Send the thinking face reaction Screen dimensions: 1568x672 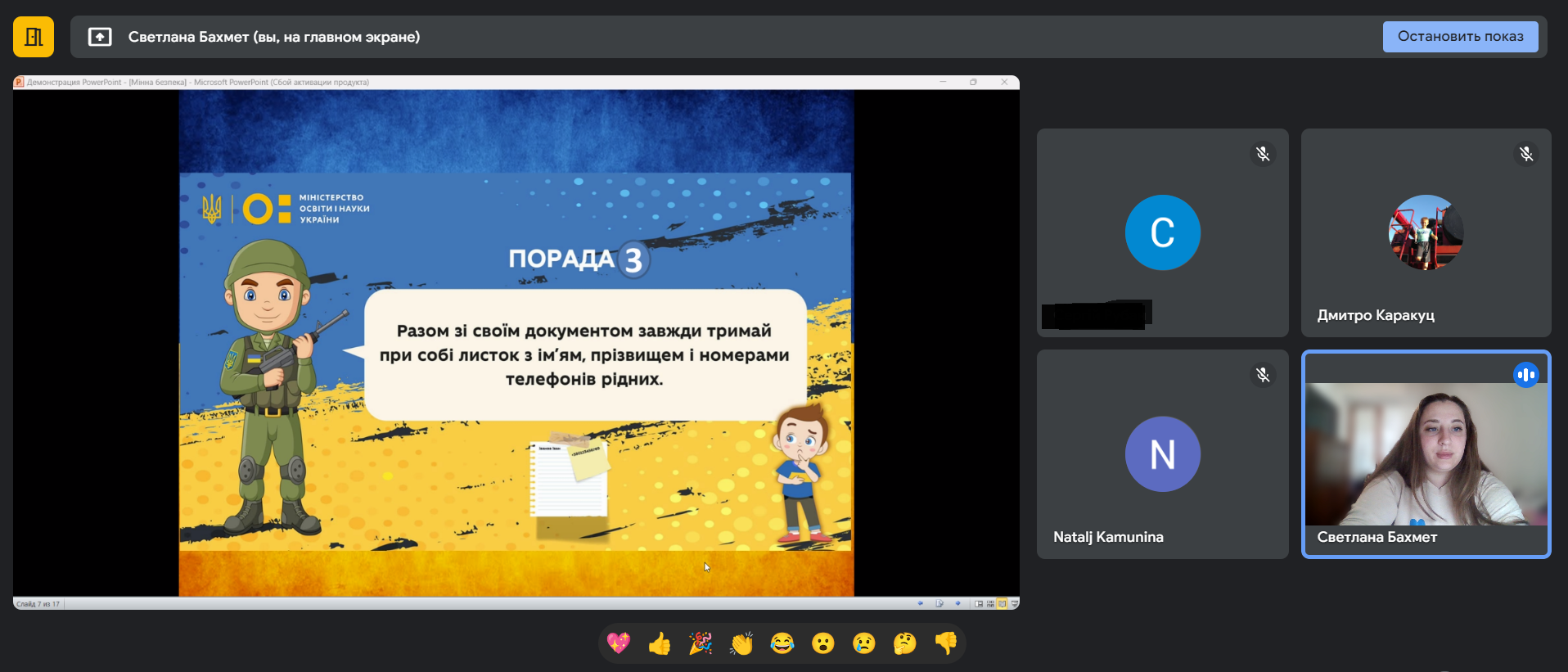(905, 643)
